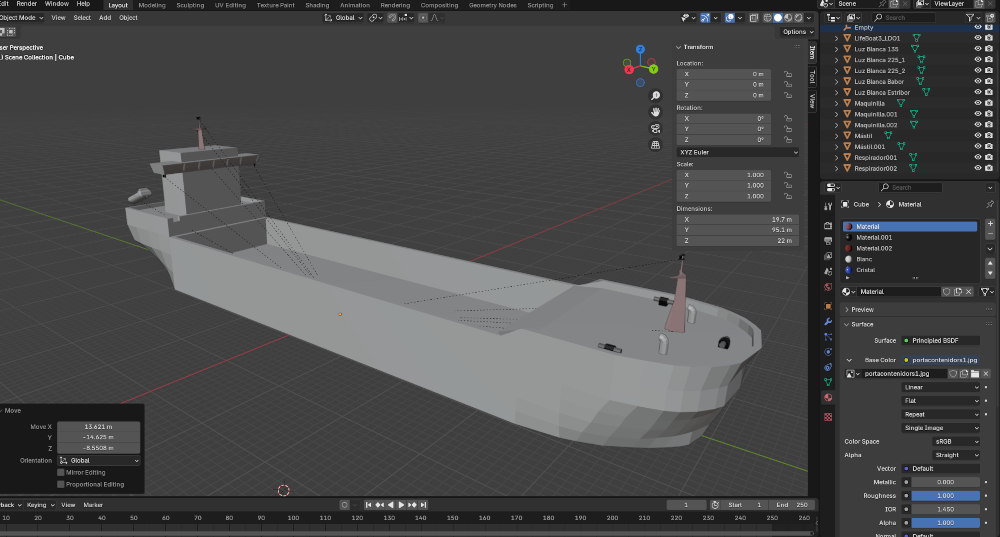Select wireframe viewport shading mode
The image size is (1000, 537).
click(767, 18)
